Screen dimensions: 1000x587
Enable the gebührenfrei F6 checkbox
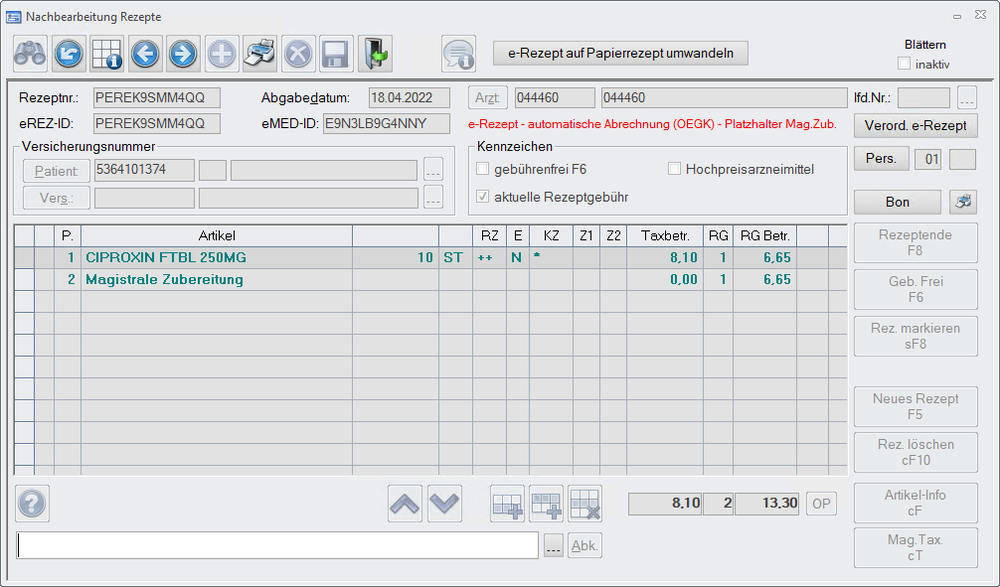click(484, 169)
